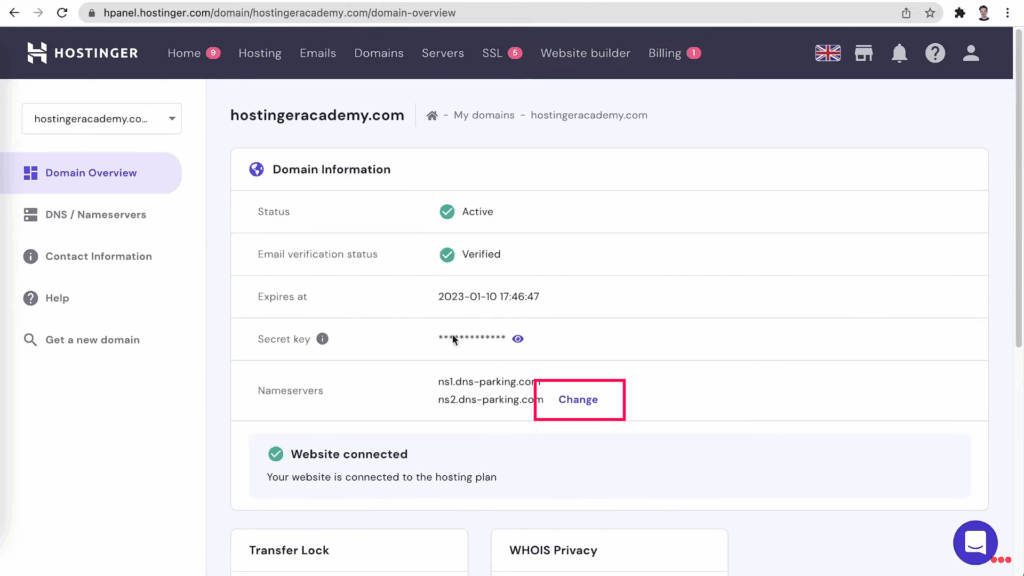This screenshot has width=1024, height=576.
Task: Click My domains breadcrumb link
Action: click(484, 115)
